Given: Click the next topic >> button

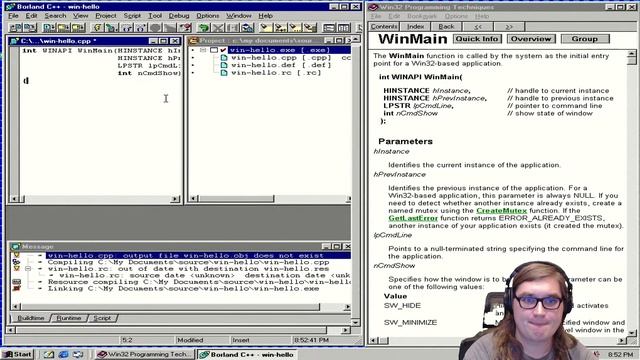Looking at the screenshot, I should click(509, 27).
